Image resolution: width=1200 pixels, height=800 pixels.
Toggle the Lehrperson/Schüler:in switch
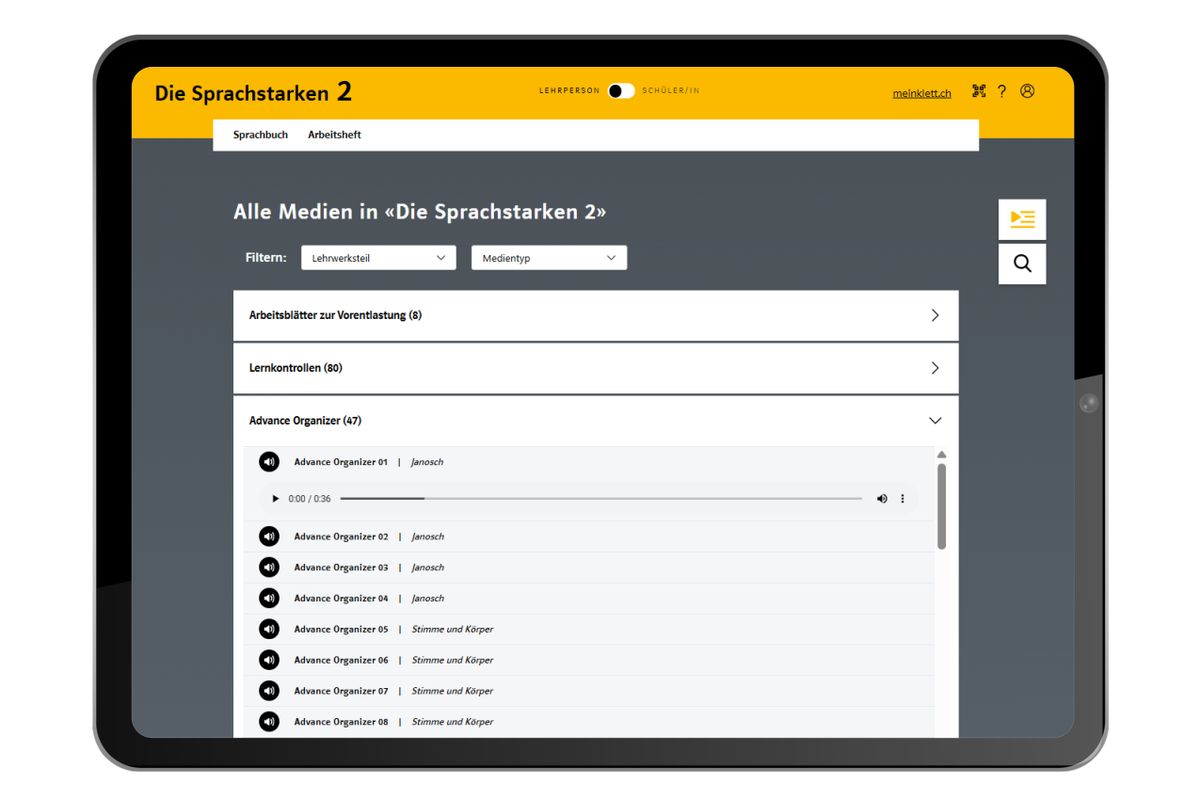621,91
